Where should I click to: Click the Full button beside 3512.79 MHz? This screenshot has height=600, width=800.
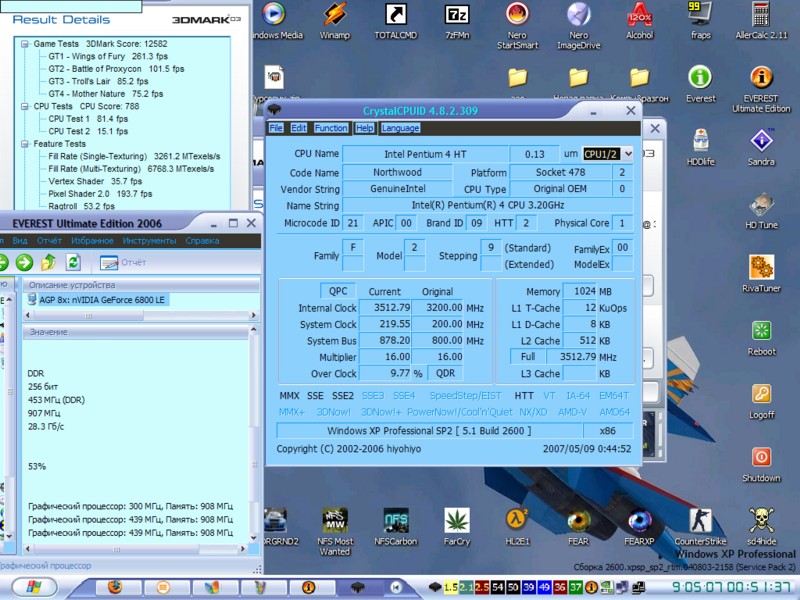point(528,356)
